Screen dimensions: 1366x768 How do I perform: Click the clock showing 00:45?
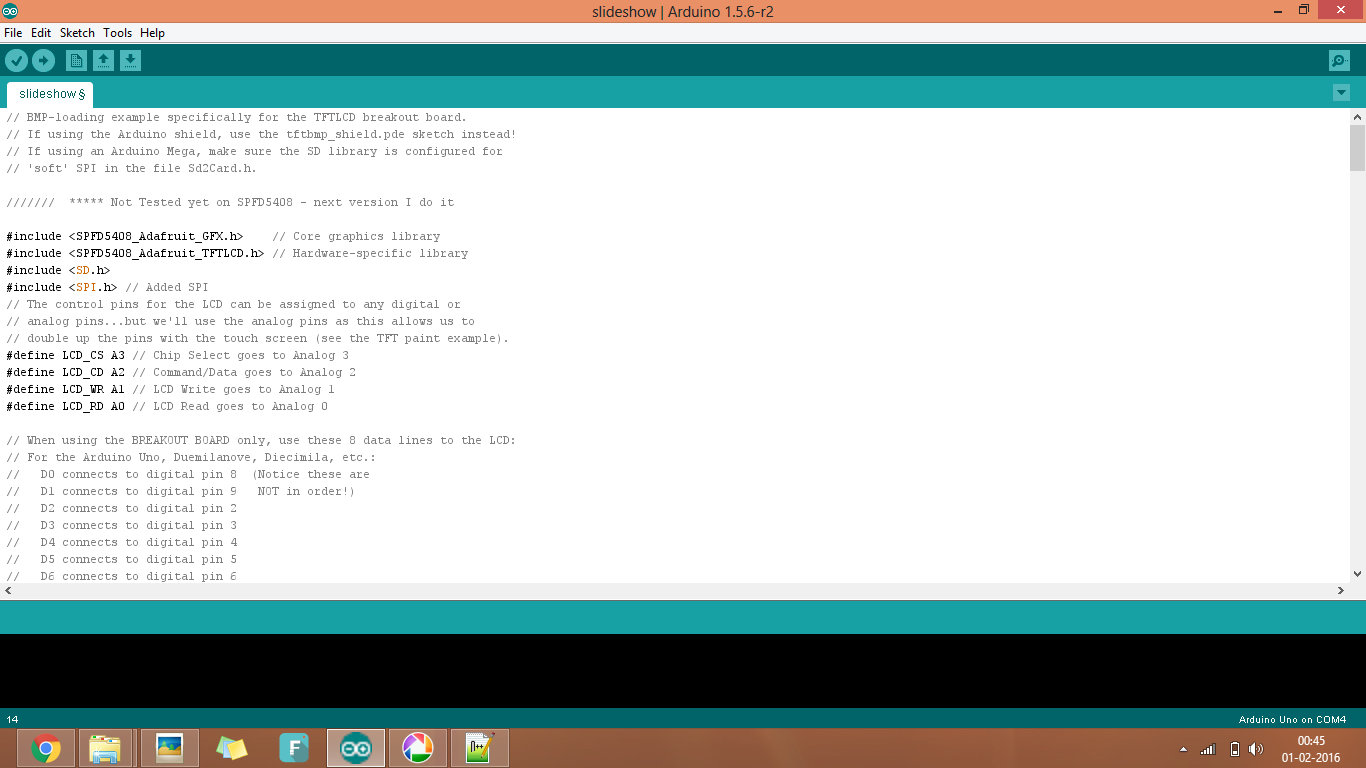pyautogui.click(x=1311, y=741)
